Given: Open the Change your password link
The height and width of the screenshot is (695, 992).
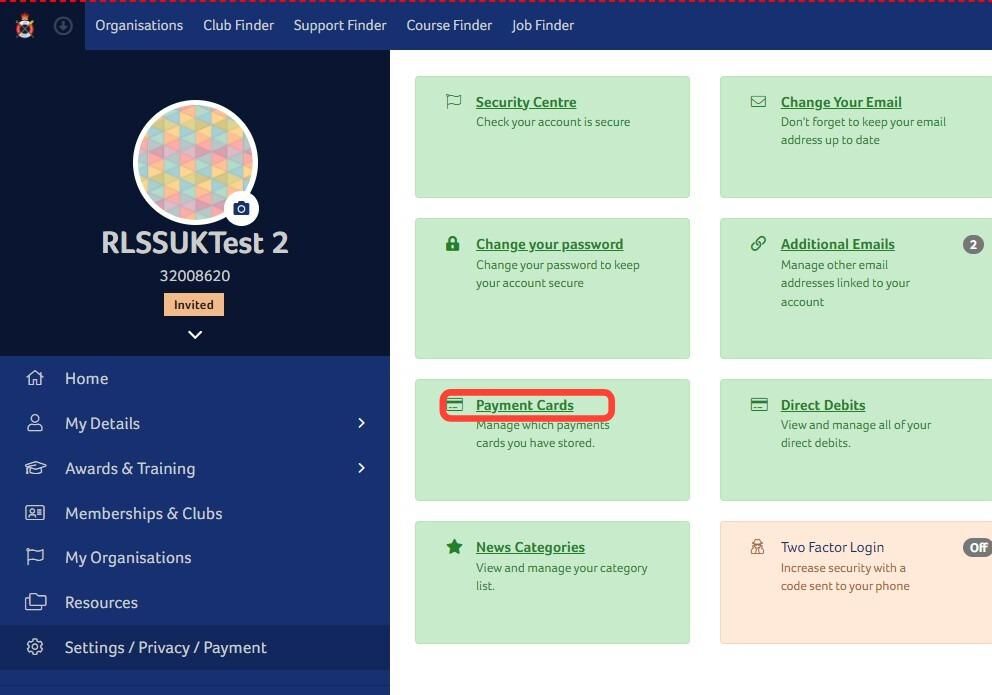Looking at the screenshot, I should click(x=549, y=244).
